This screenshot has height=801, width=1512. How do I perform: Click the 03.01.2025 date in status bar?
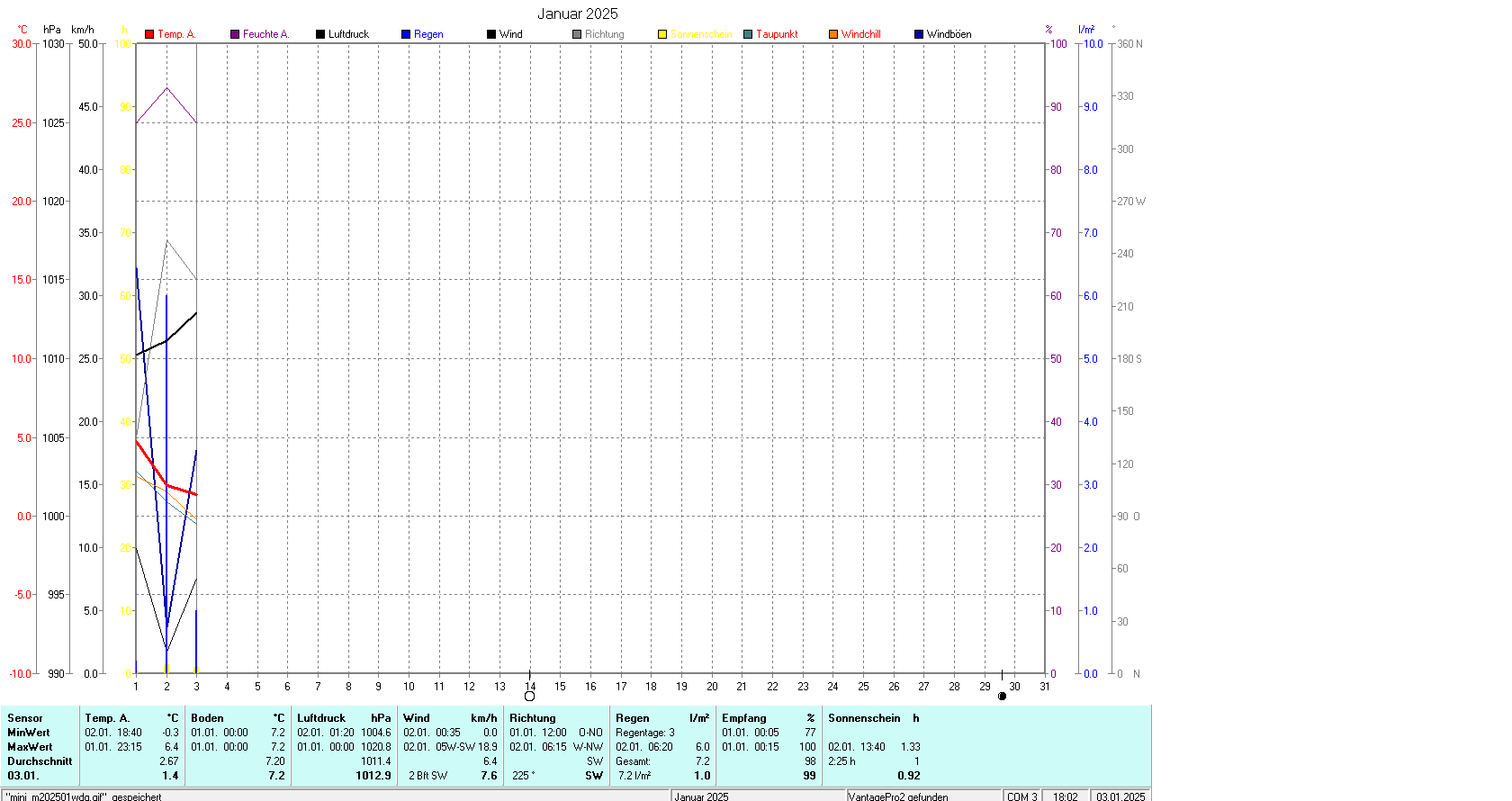click(x=1120, y=796)
